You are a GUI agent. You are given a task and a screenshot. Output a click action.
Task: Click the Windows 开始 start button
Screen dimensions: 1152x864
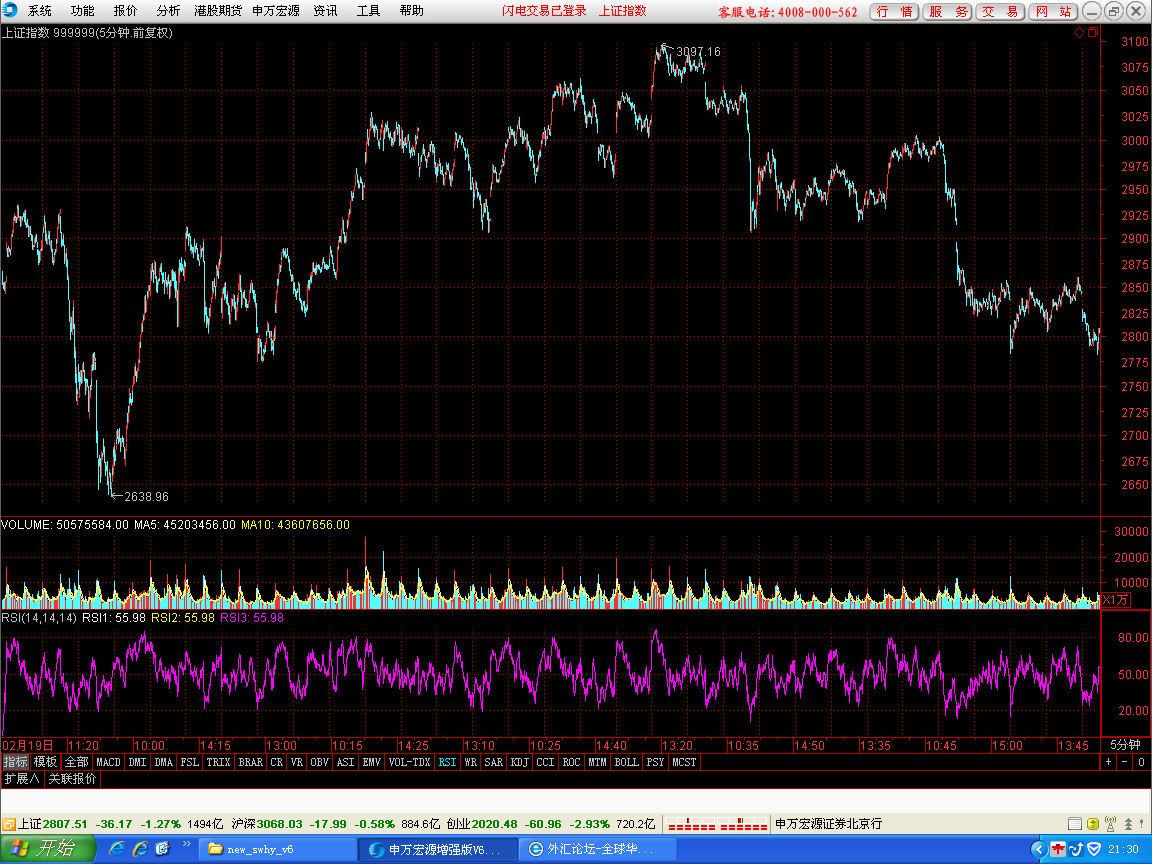[x=48, y=849]
